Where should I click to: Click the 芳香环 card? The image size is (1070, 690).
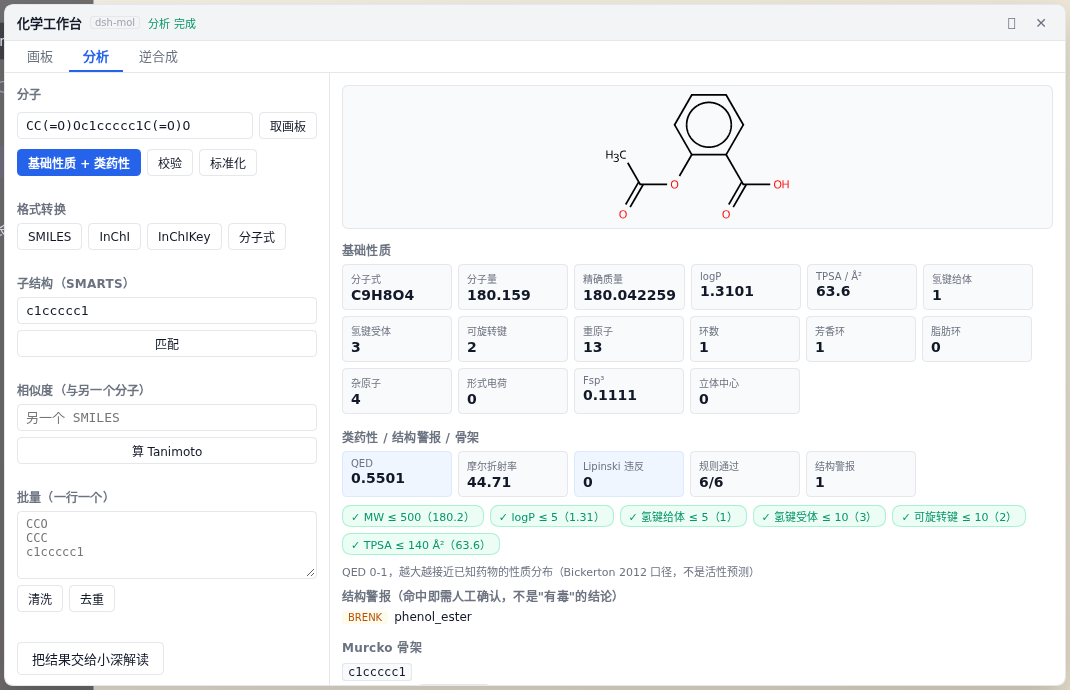pyautogui.click(x=861, y=339)
